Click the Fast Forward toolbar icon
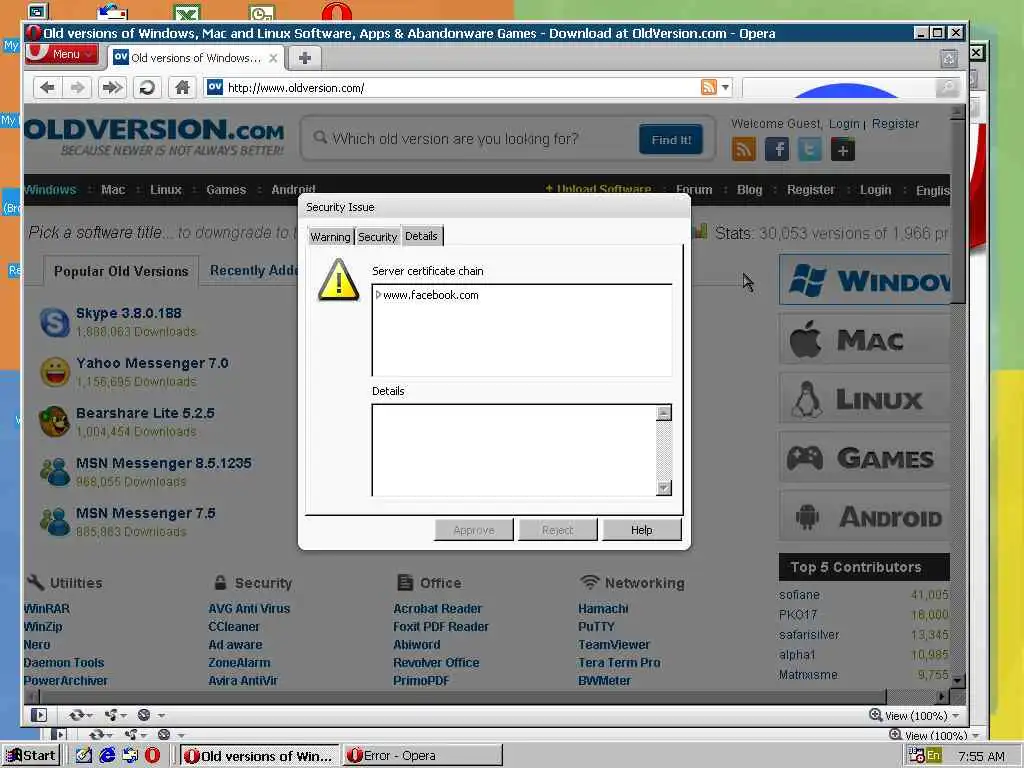This screenshot has width=1024, height=768. click(x=112, y=88)
